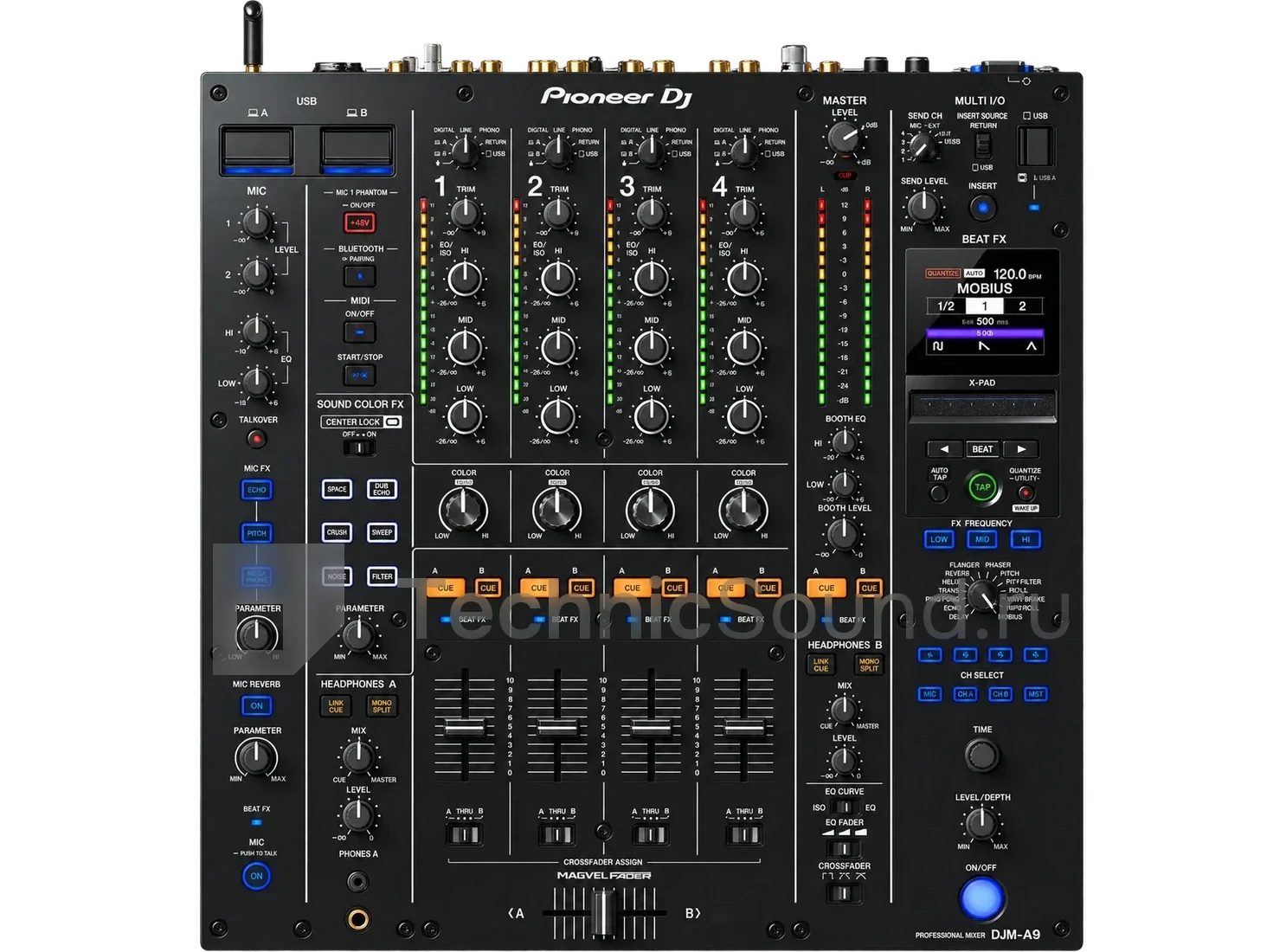Enable the MIC FX PITCH button

[x=257, y=533]
